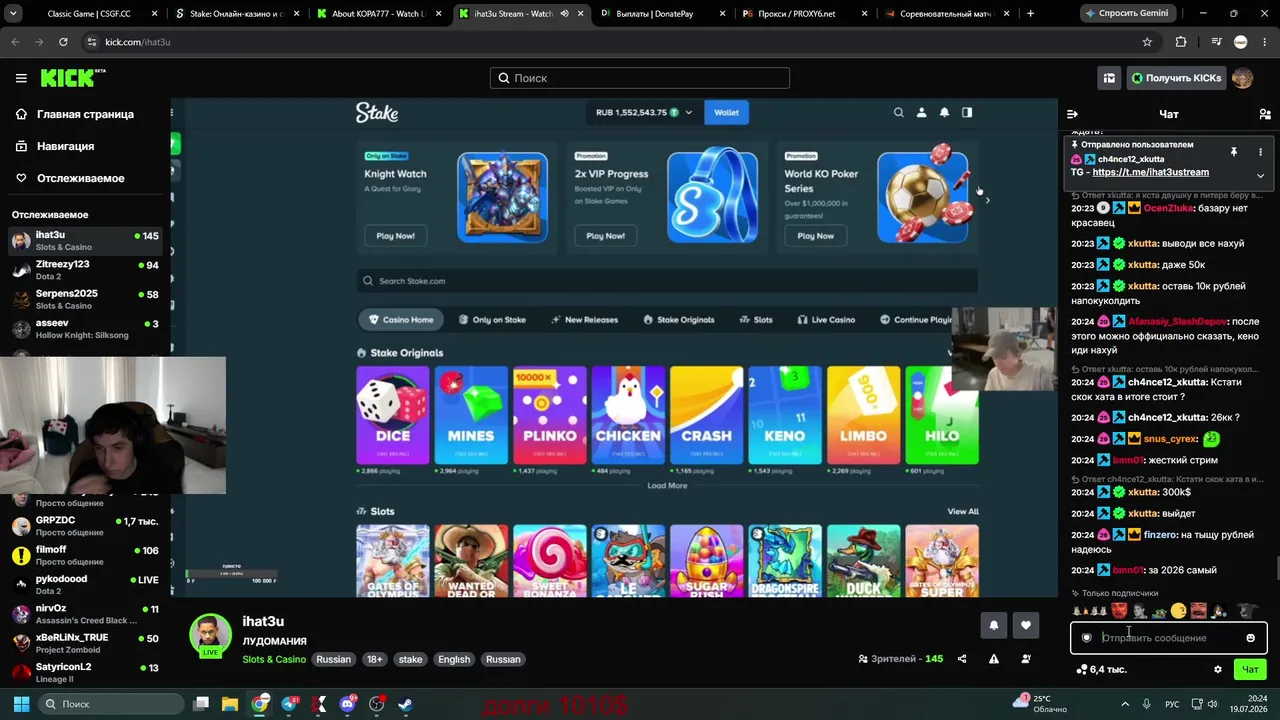Open xBeRLiNx_TRUE channel in sidebar
The width and height of the screenshot is (1280, 720).
85,643
